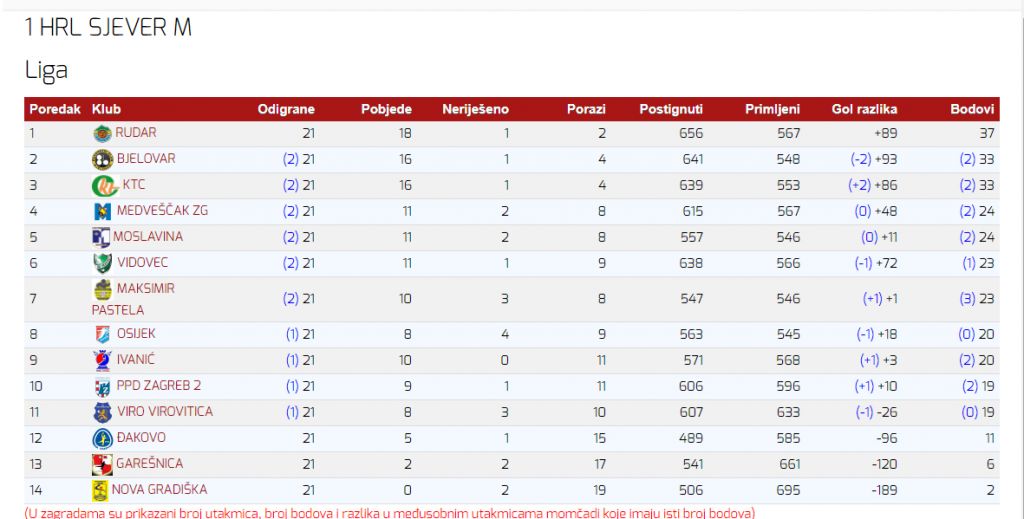Click the PPD Zagreb 2 logo icon
Image resolution: width=1024 pixels, height=519 pixels.
click(x=102, y=386)
